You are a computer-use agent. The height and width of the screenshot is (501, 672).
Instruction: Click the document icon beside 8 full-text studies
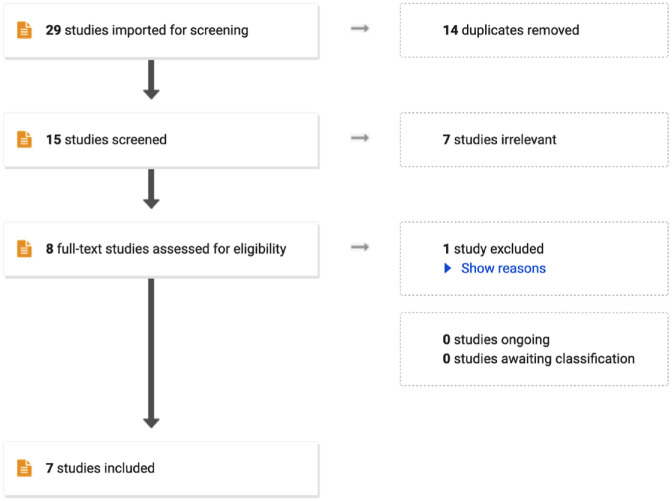pos(25,249)
